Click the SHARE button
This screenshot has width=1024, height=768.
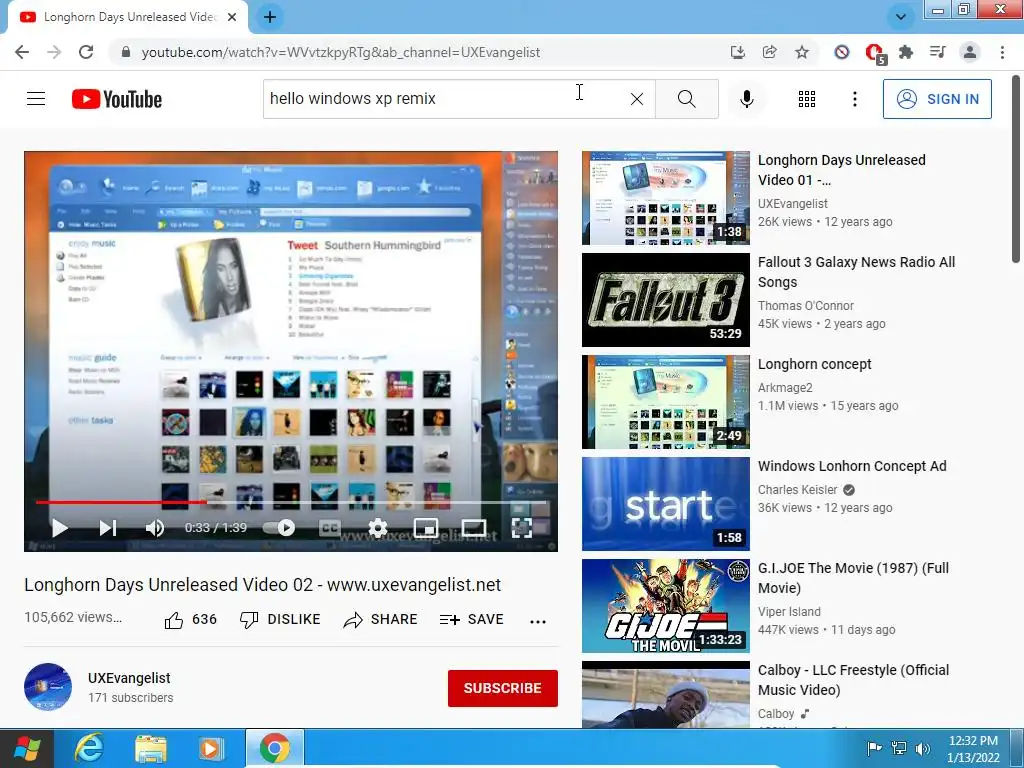[380, 620]
